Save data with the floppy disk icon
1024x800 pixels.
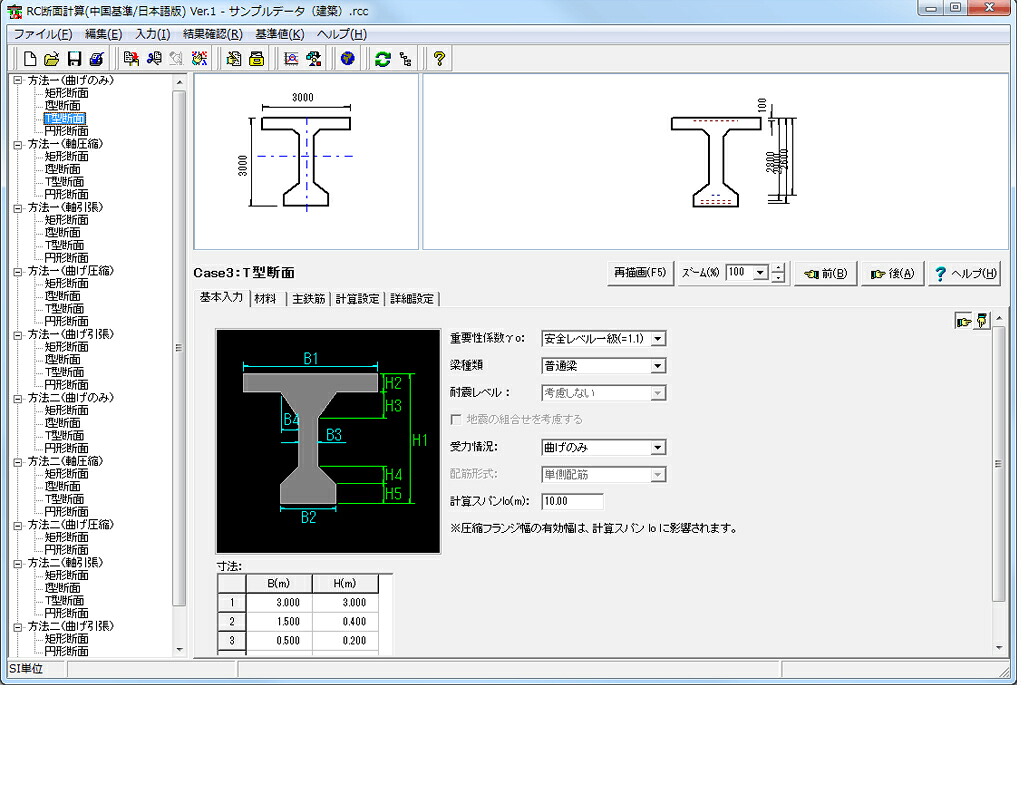[74, 59]
